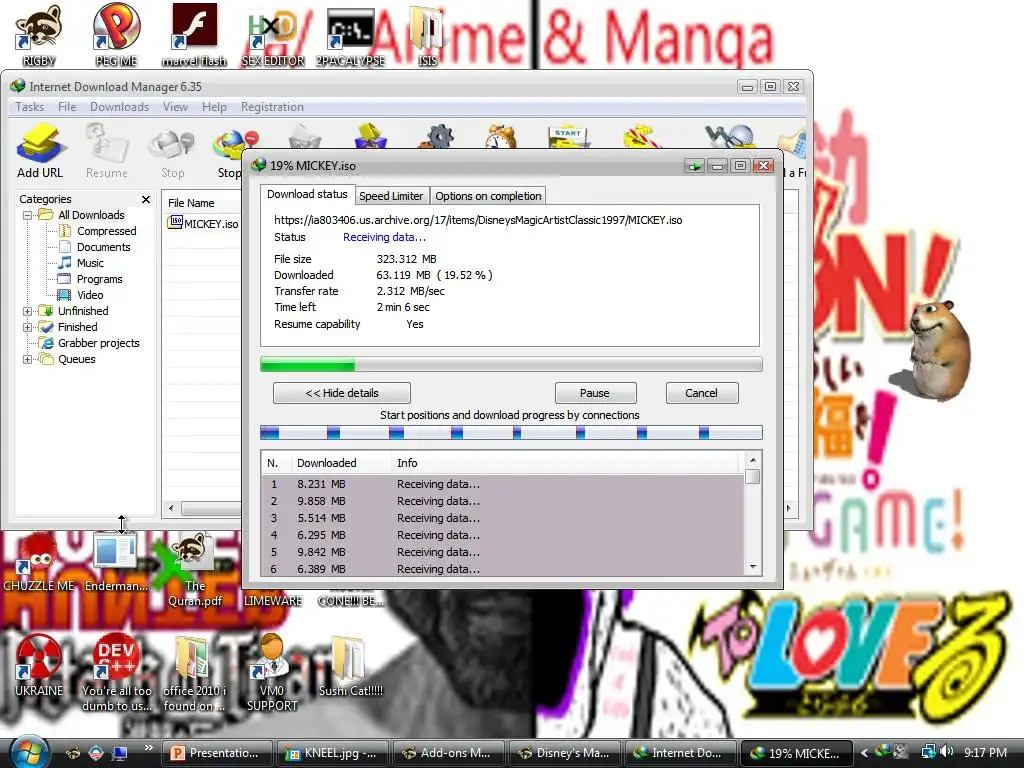Close the Categories panel

[146, 199]
